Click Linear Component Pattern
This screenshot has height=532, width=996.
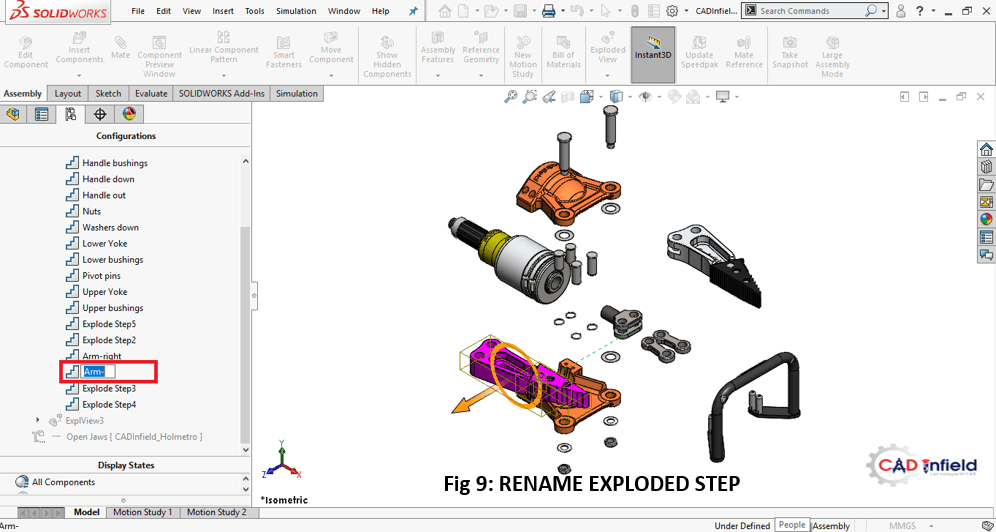[x=224, y=48]
